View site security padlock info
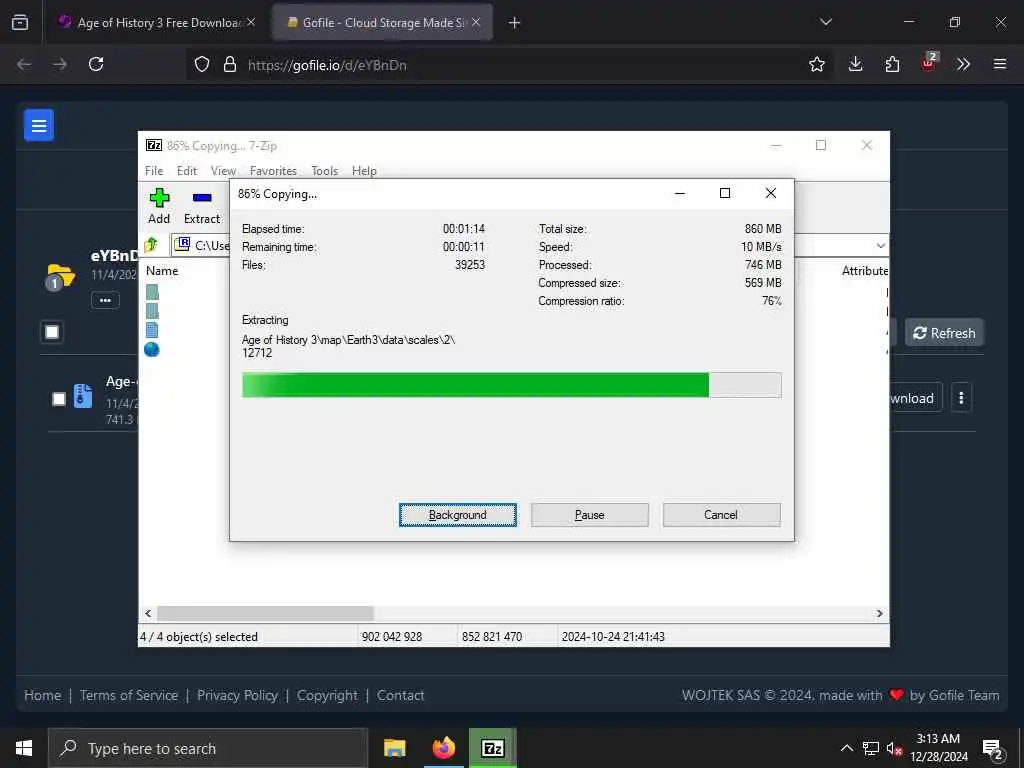1024x768 pixels. click(x=229, y=64)
